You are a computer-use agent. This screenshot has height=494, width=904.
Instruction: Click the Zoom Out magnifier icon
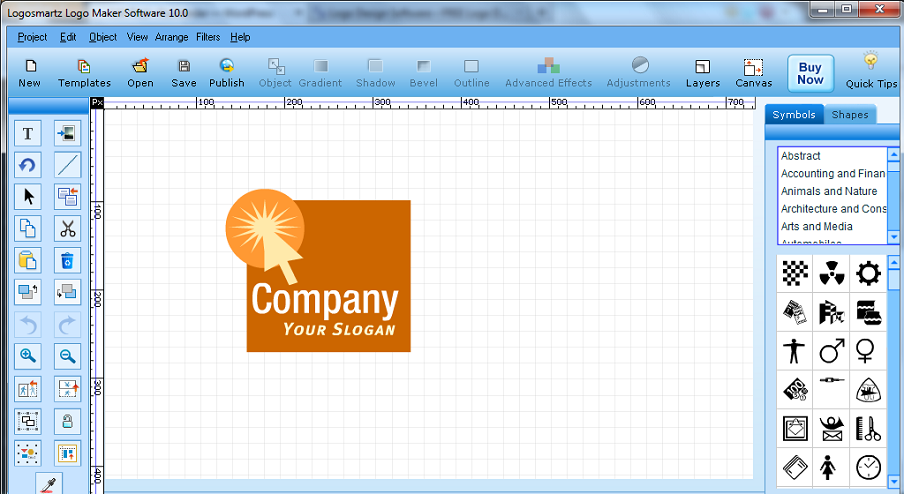tap(67, 356)
